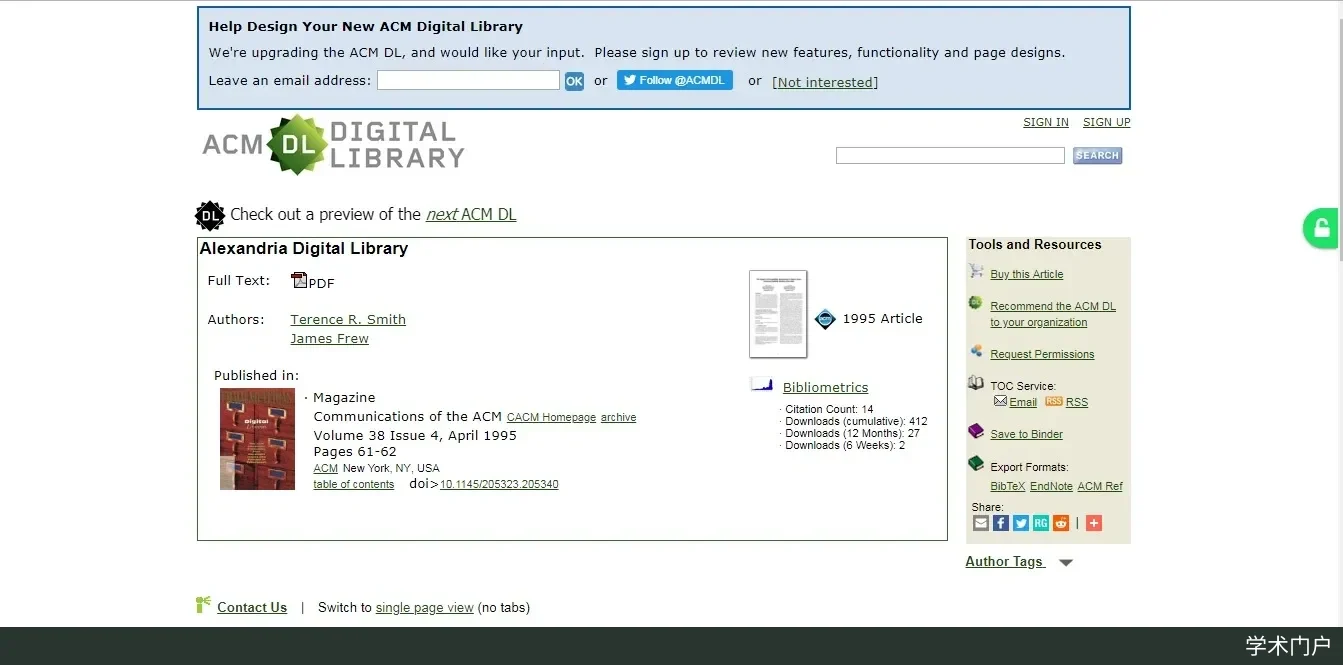
Task: Open the next ACM DL preview link
Action: 471,214
